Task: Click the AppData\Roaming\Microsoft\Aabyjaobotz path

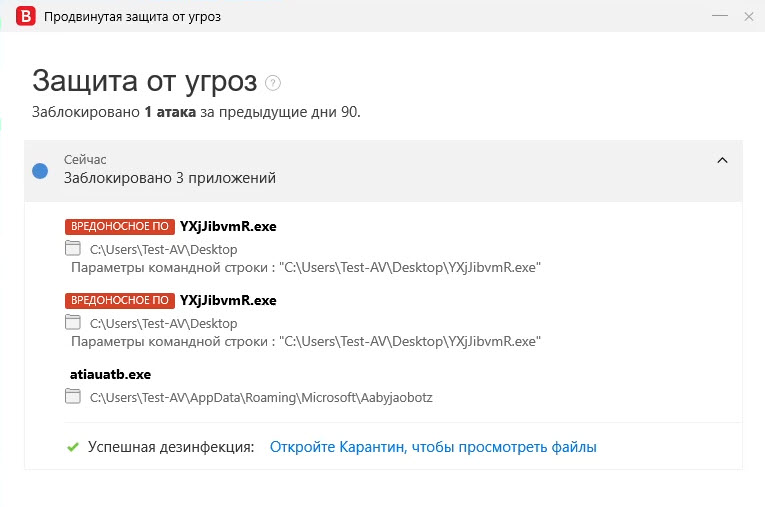Action: (x=260, y=397)
